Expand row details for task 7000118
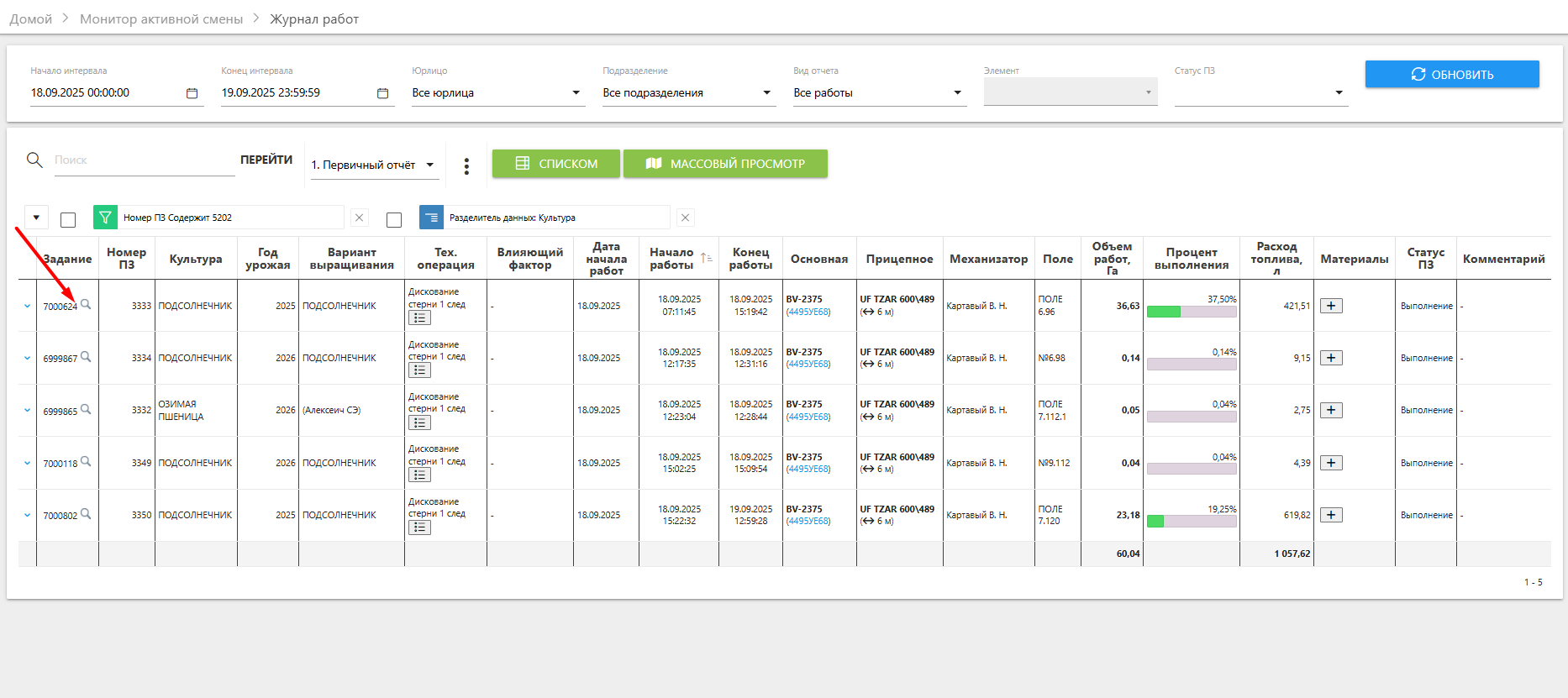This screenshot has height=698, width=1568. pyautogui.click(x=27, y=463)
